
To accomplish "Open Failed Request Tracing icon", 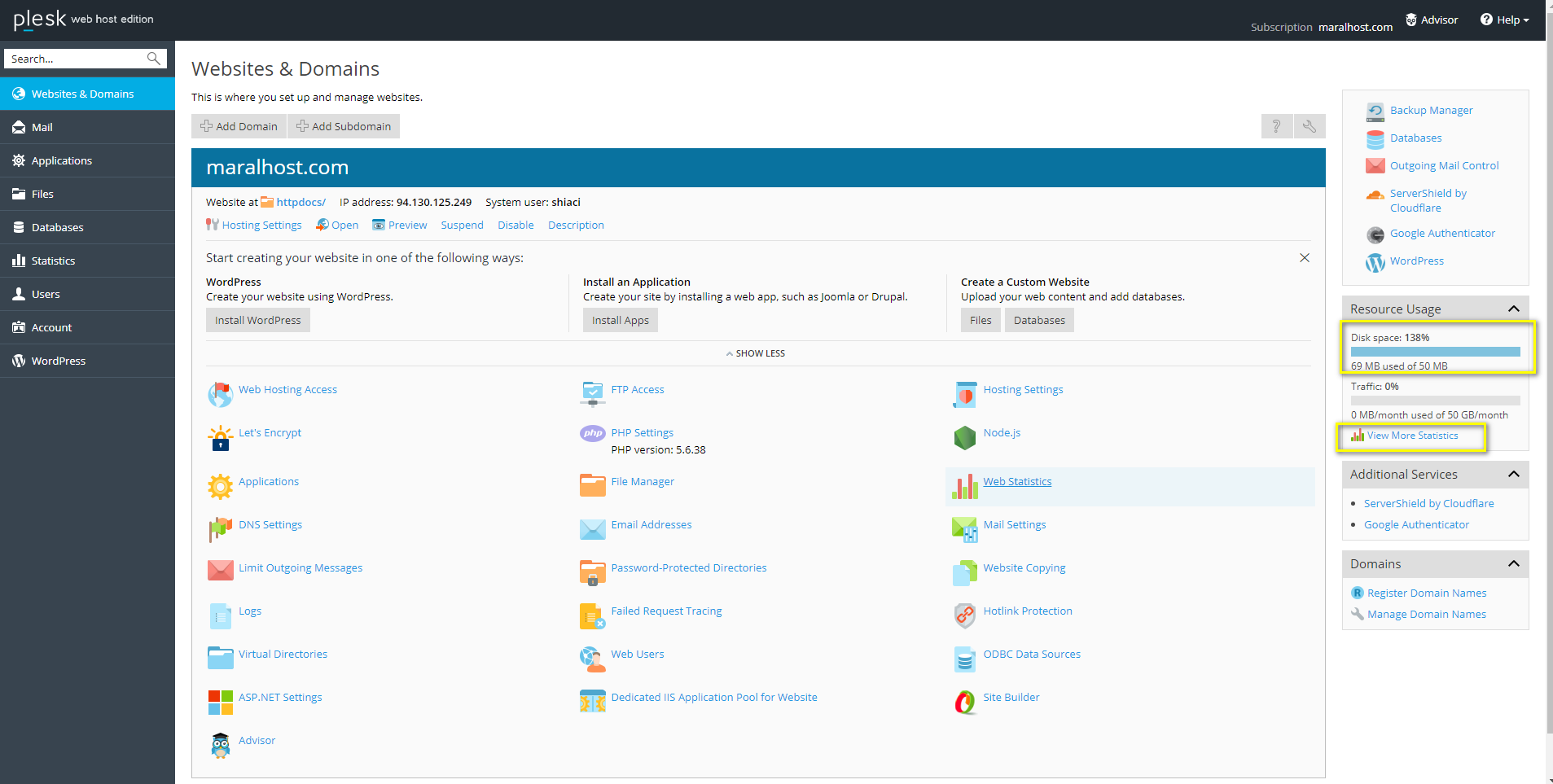I will [x=593, y=616].
